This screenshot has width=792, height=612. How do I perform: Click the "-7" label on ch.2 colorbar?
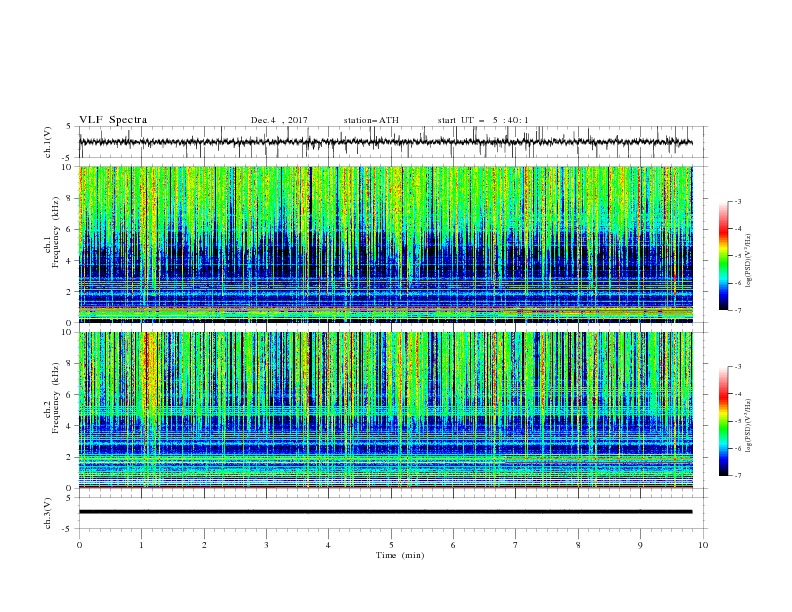tap(738, 475)
